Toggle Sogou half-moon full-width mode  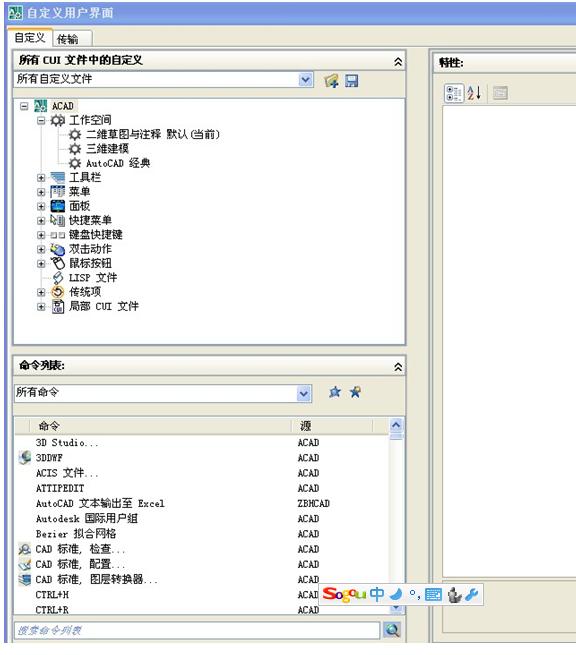(396, 594)
